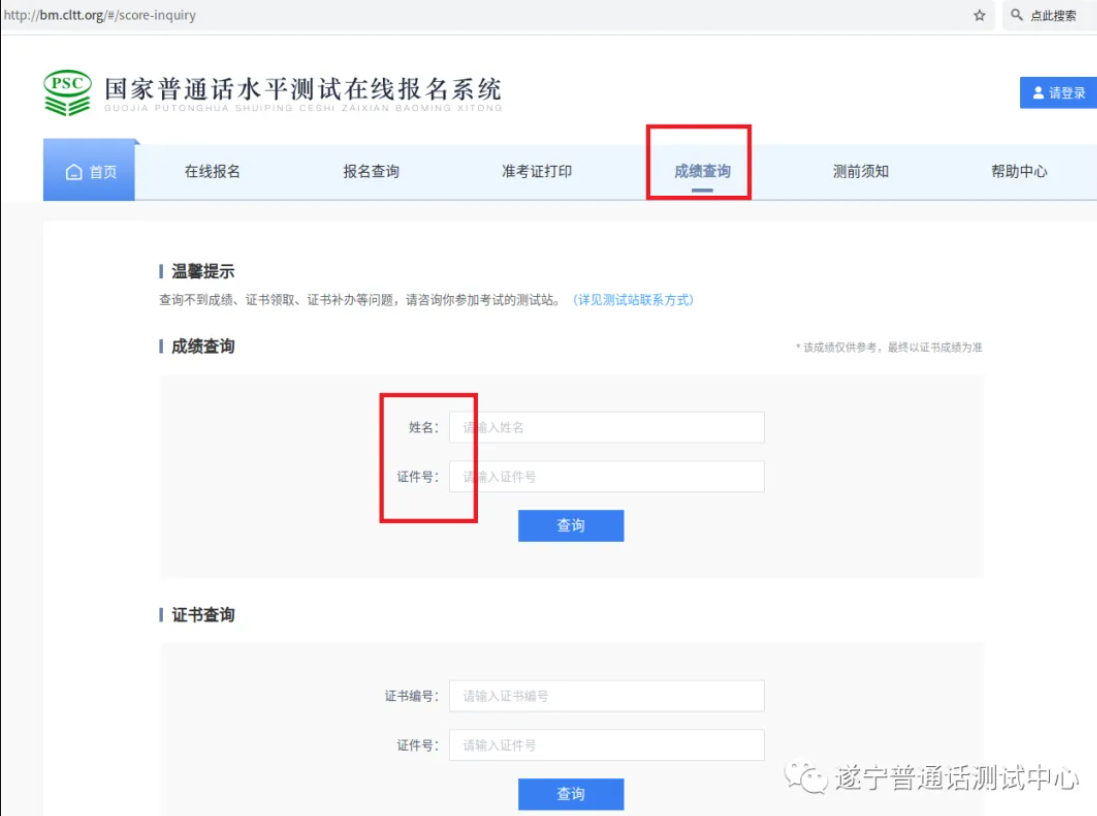The width and height of the screenshot is (1097, 816).
Task: Click the magnifier icon in browser search box
Action: 1017,16
